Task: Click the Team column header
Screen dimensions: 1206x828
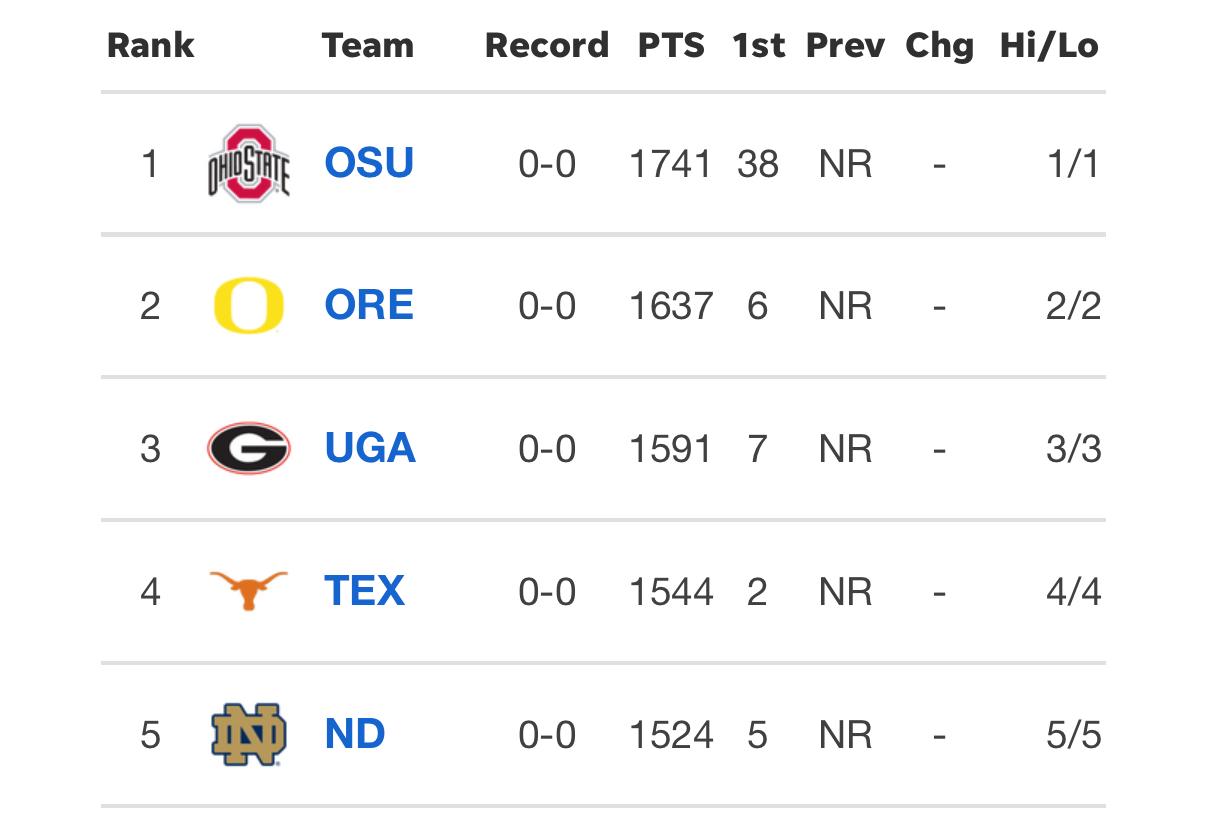Action: point(368,46)
